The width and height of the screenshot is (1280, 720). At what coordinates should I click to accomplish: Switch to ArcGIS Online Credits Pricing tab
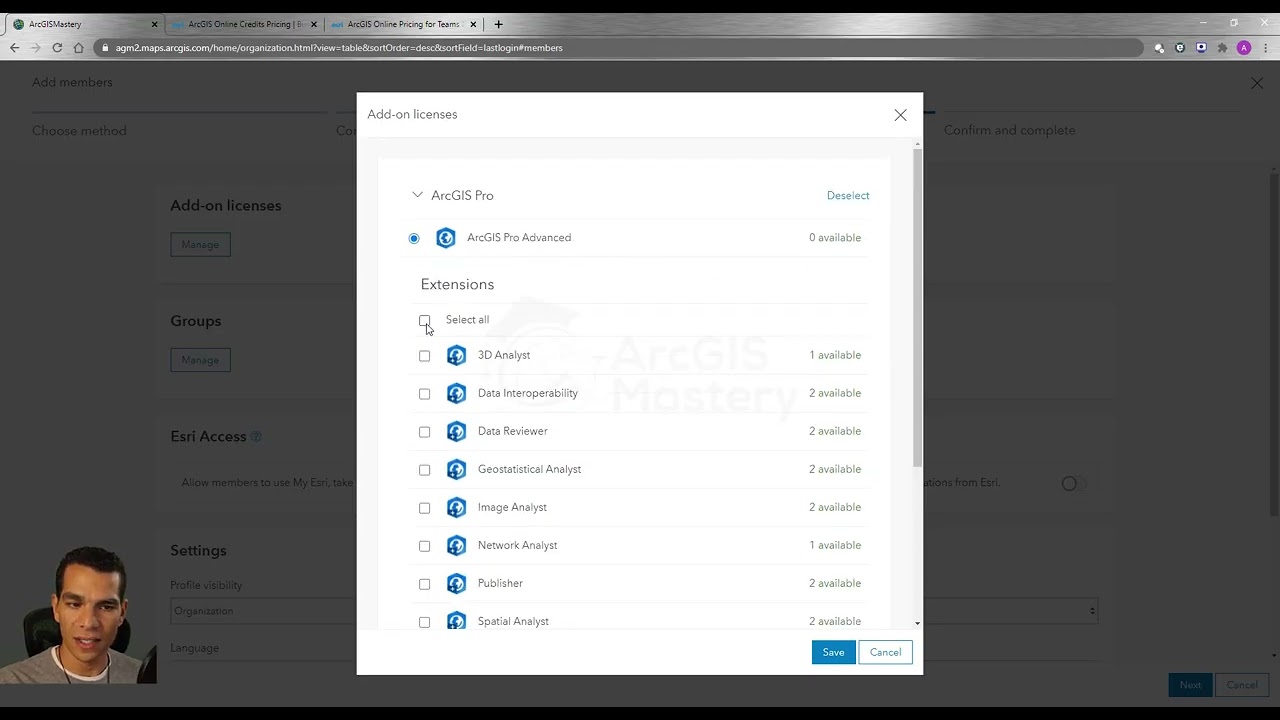point(244,24)
